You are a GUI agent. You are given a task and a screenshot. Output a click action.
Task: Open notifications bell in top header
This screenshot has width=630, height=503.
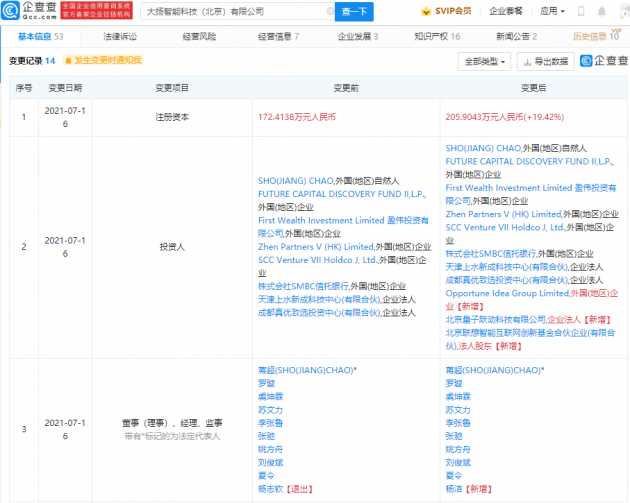click(601, 11)
